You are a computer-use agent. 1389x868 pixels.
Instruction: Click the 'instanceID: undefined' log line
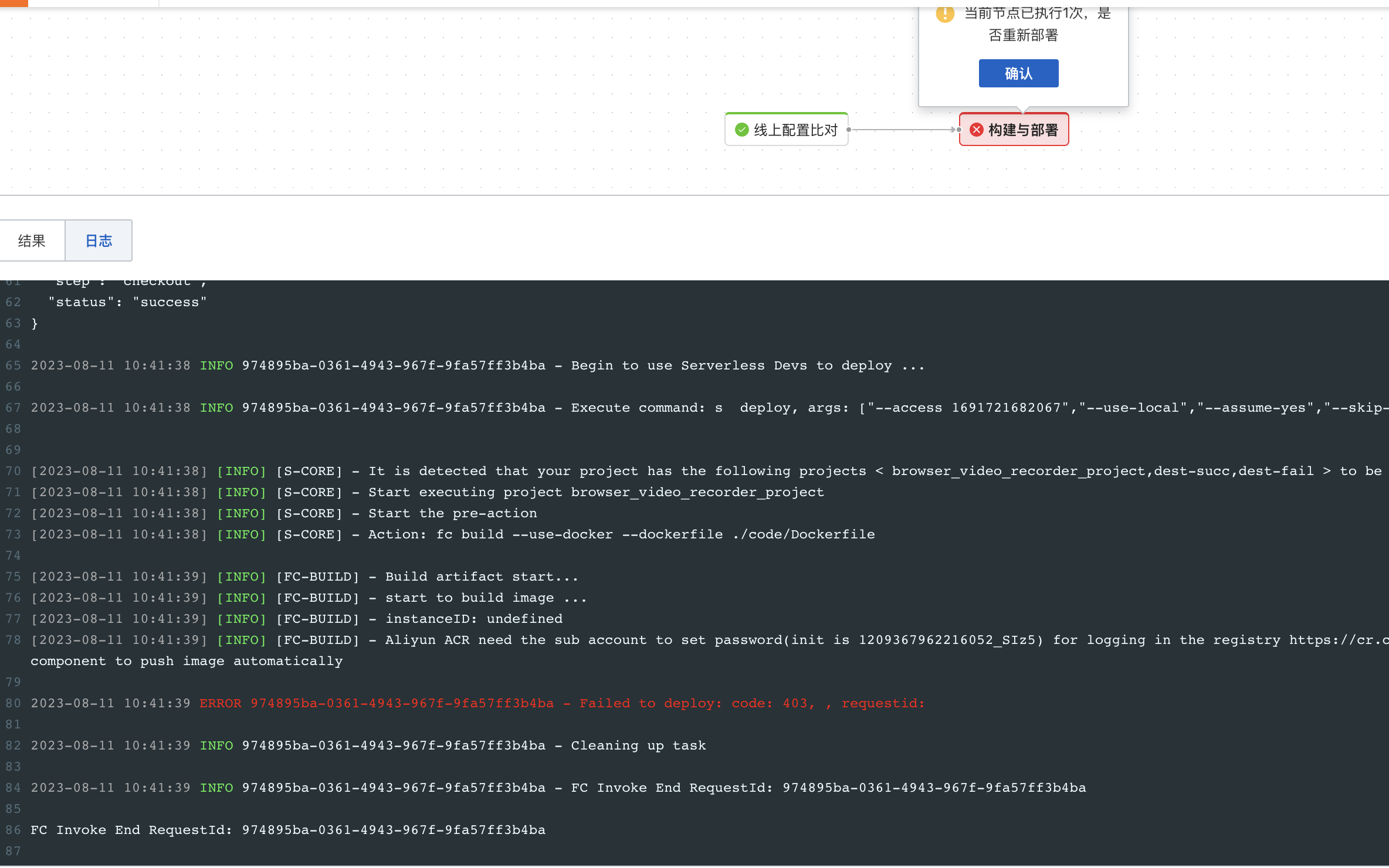pos(297,619)
